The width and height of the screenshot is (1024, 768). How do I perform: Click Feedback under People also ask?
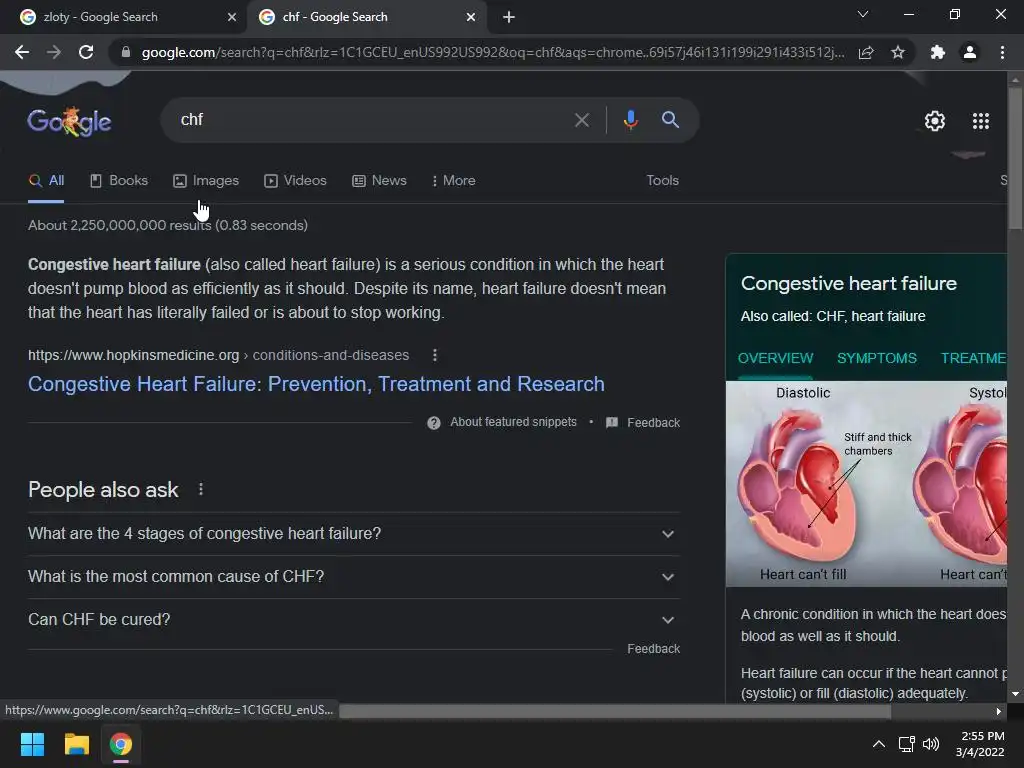(653, 648)
